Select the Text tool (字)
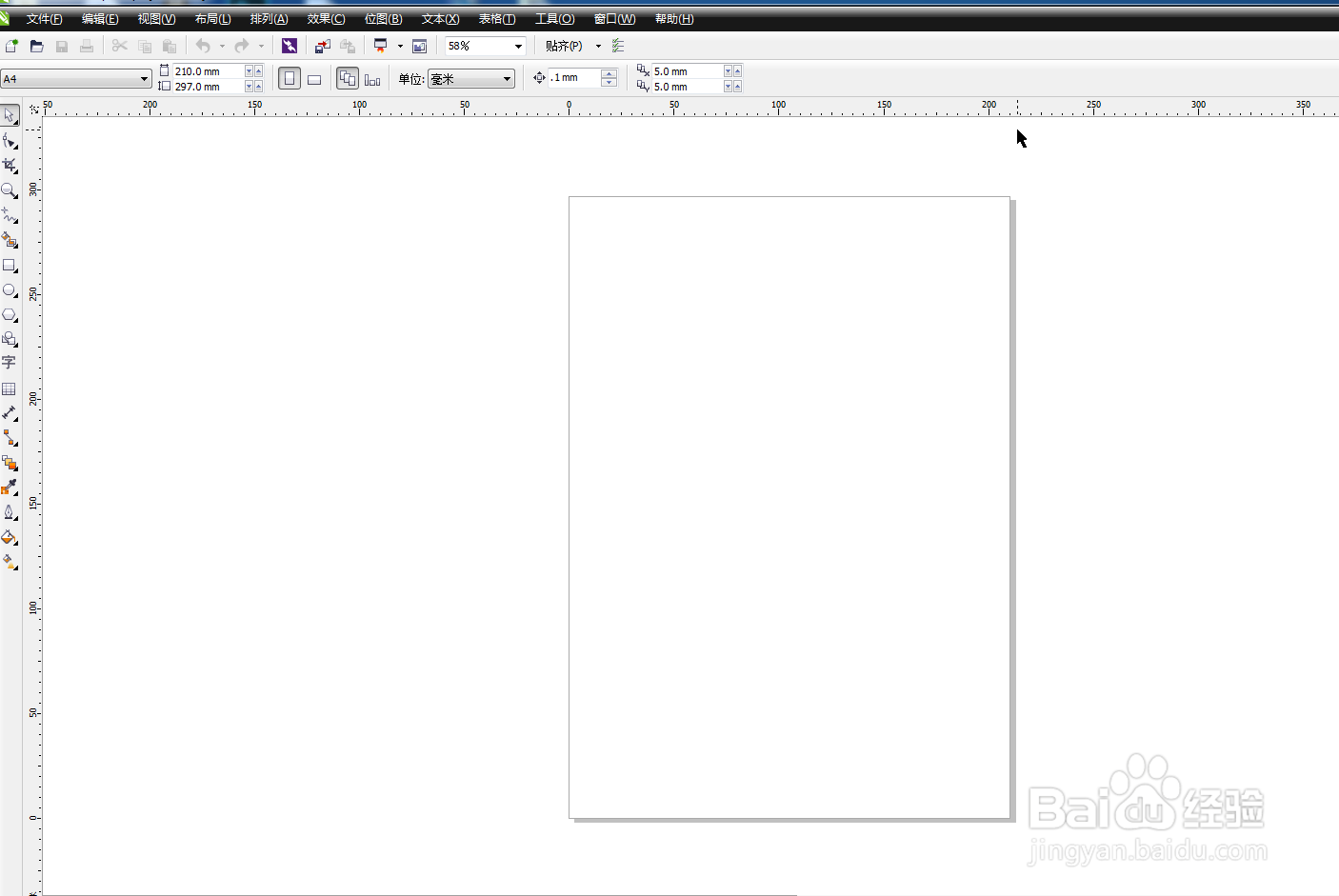This screenshot has width=1339, height=896. click(x=10, y=363)
